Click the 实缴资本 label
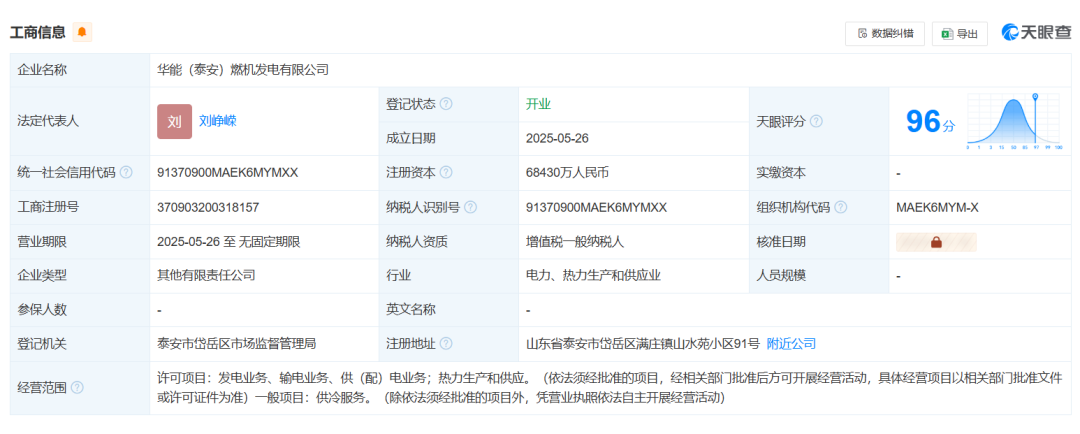 (x=781, y=173)
